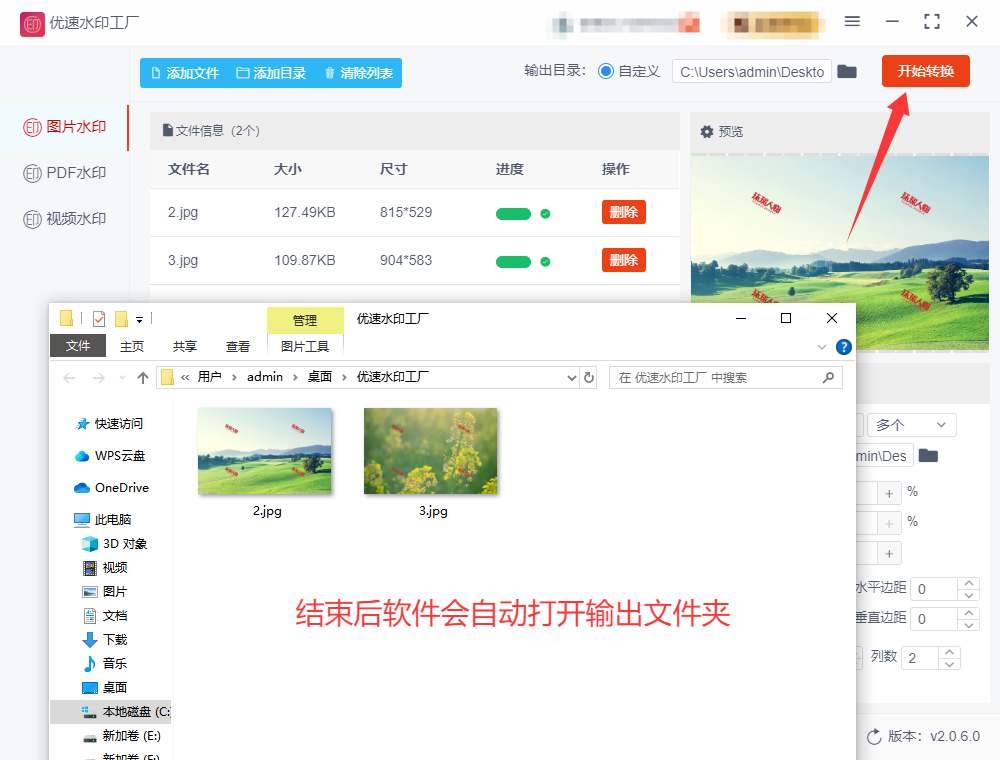Click the magnifier icon in Explorer search box
1000x760 pixels.
pyautogui.click(x=828, y=377)
